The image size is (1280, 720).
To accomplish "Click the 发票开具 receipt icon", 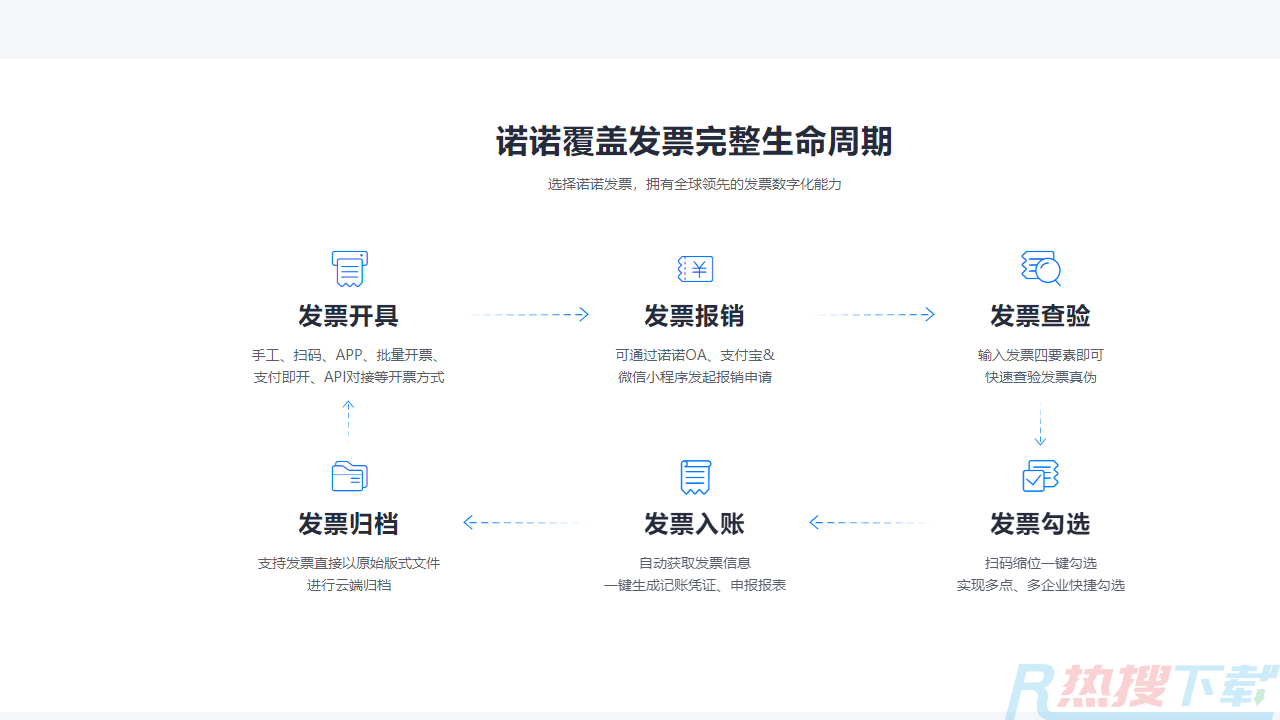I will tap(349, 269).
